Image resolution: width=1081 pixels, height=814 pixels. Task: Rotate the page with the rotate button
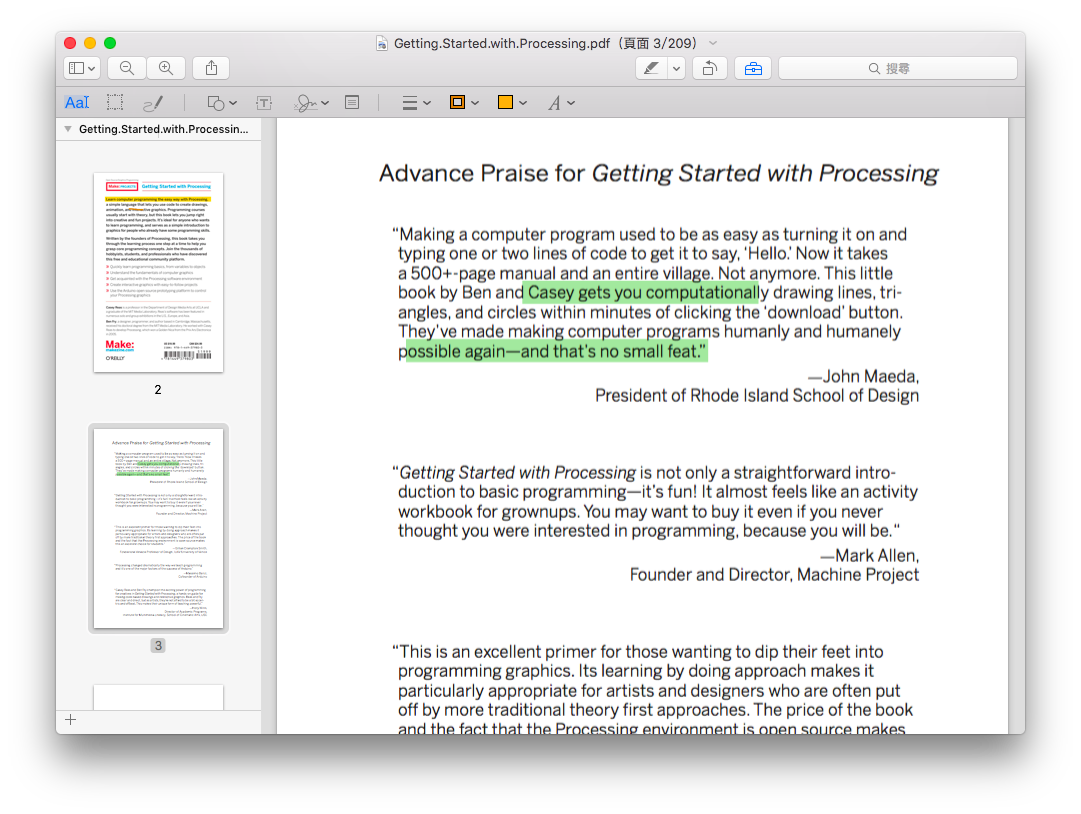(x=709, y=68)
